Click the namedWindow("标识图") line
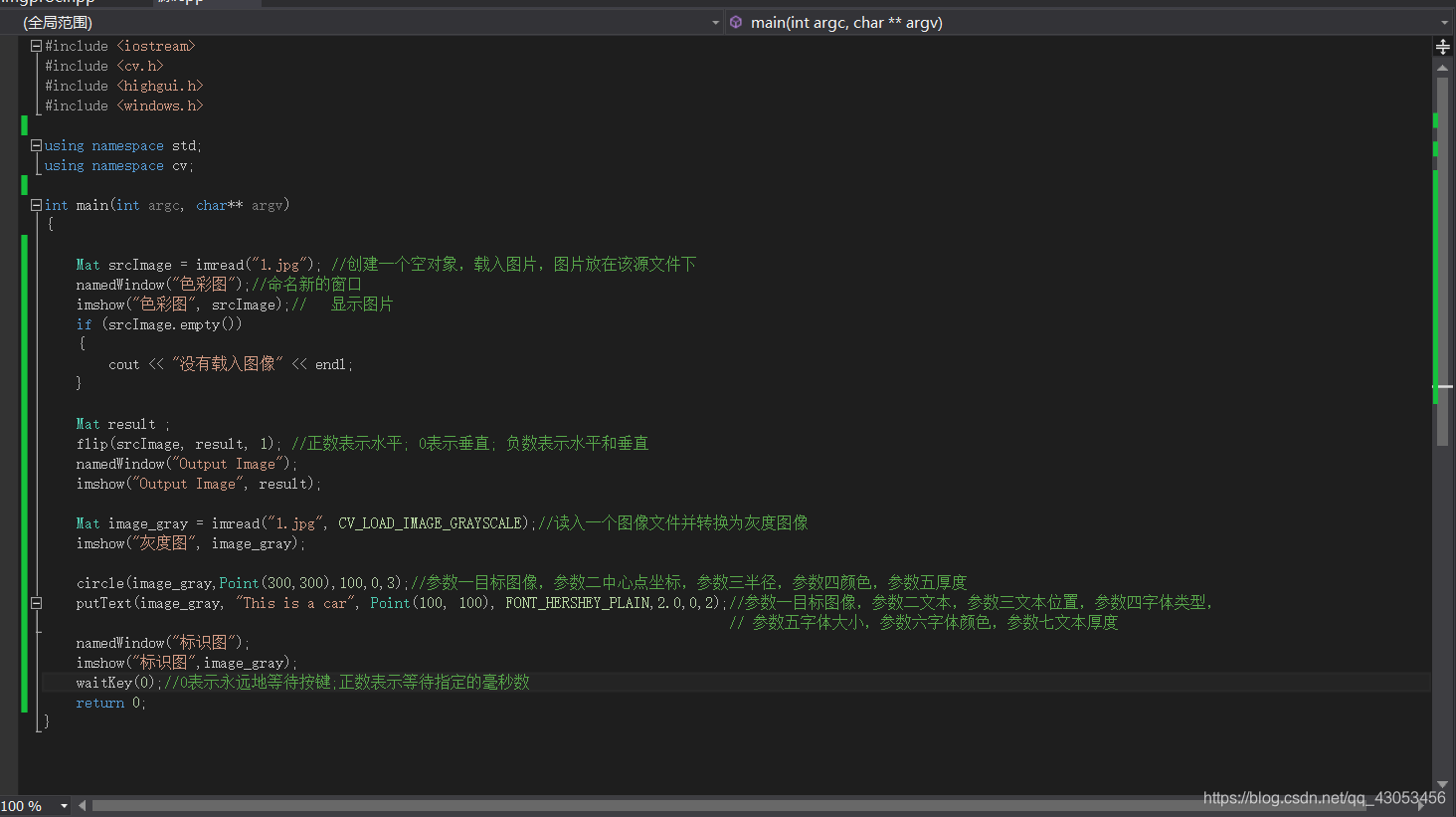This screenshot has width=1456, height=817. (163, 643)
